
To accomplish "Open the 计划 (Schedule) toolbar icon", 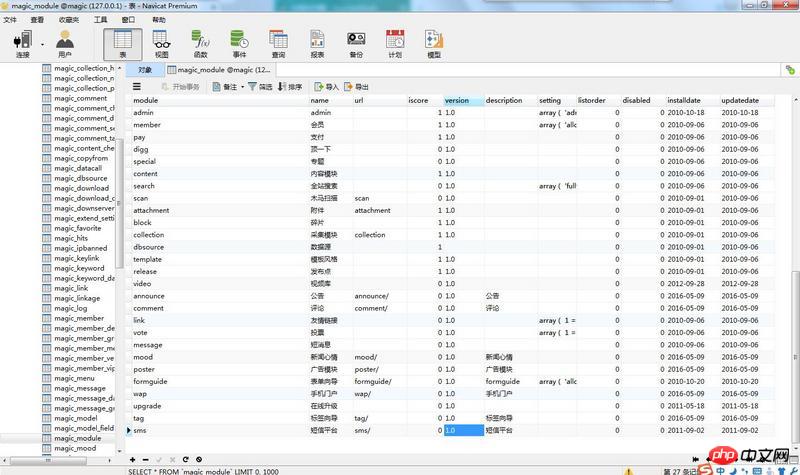I will point(395,44).
